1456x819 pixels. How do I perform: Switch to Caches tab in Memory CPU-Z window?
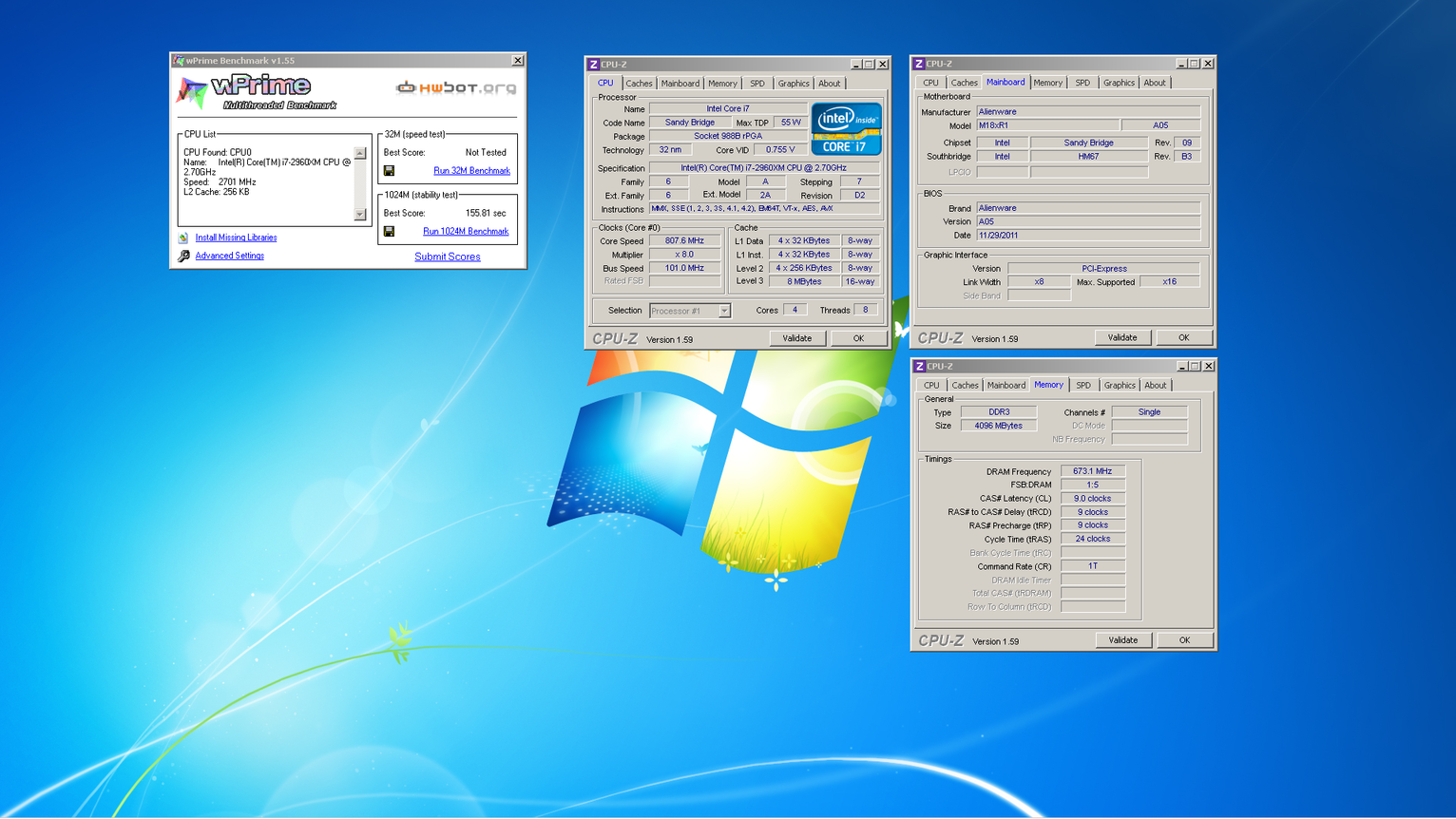pyautogui.click(x=965, y=386)
